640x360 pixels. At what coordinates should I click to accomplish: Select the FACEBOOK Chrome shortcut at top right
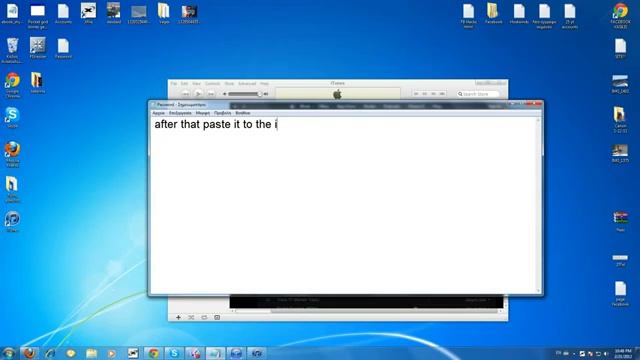(620, 16)
